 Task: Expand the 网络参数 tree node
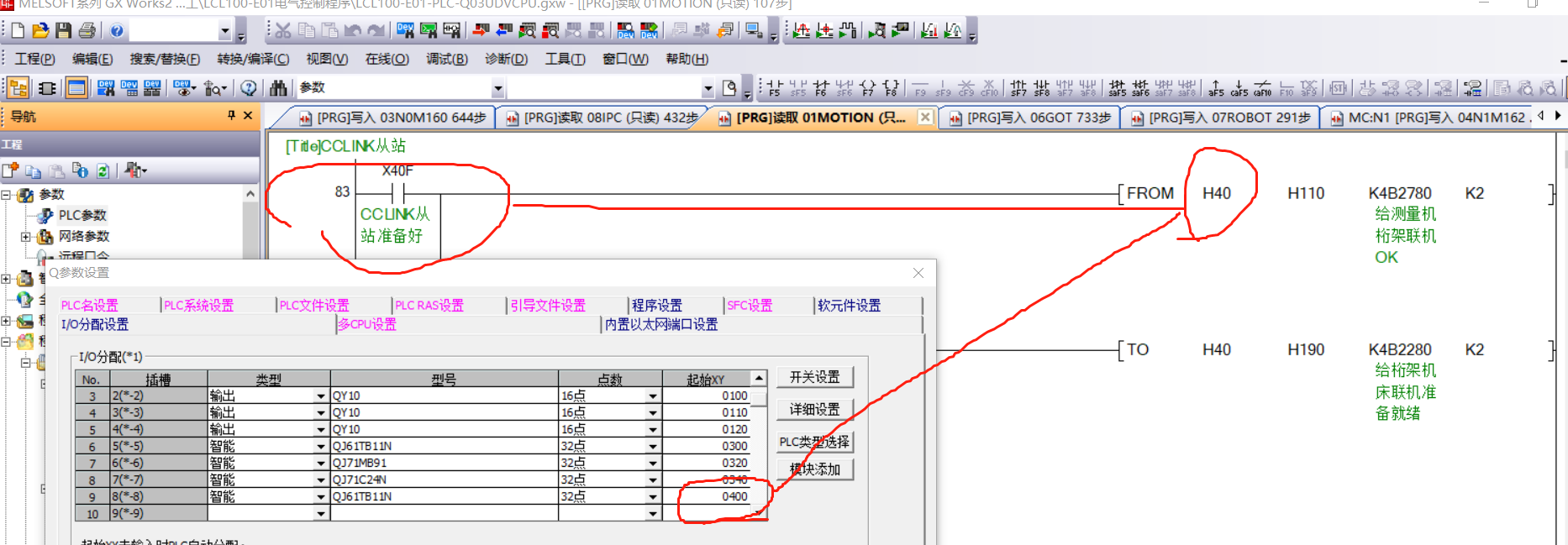point(26,237)
